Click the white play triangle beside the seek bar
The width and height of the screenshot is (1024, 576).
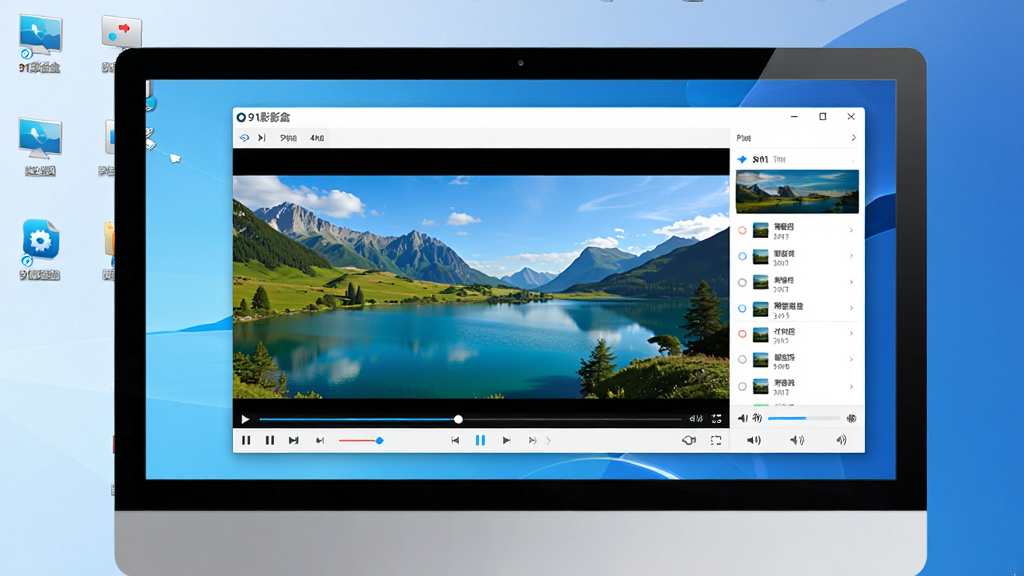246,419
